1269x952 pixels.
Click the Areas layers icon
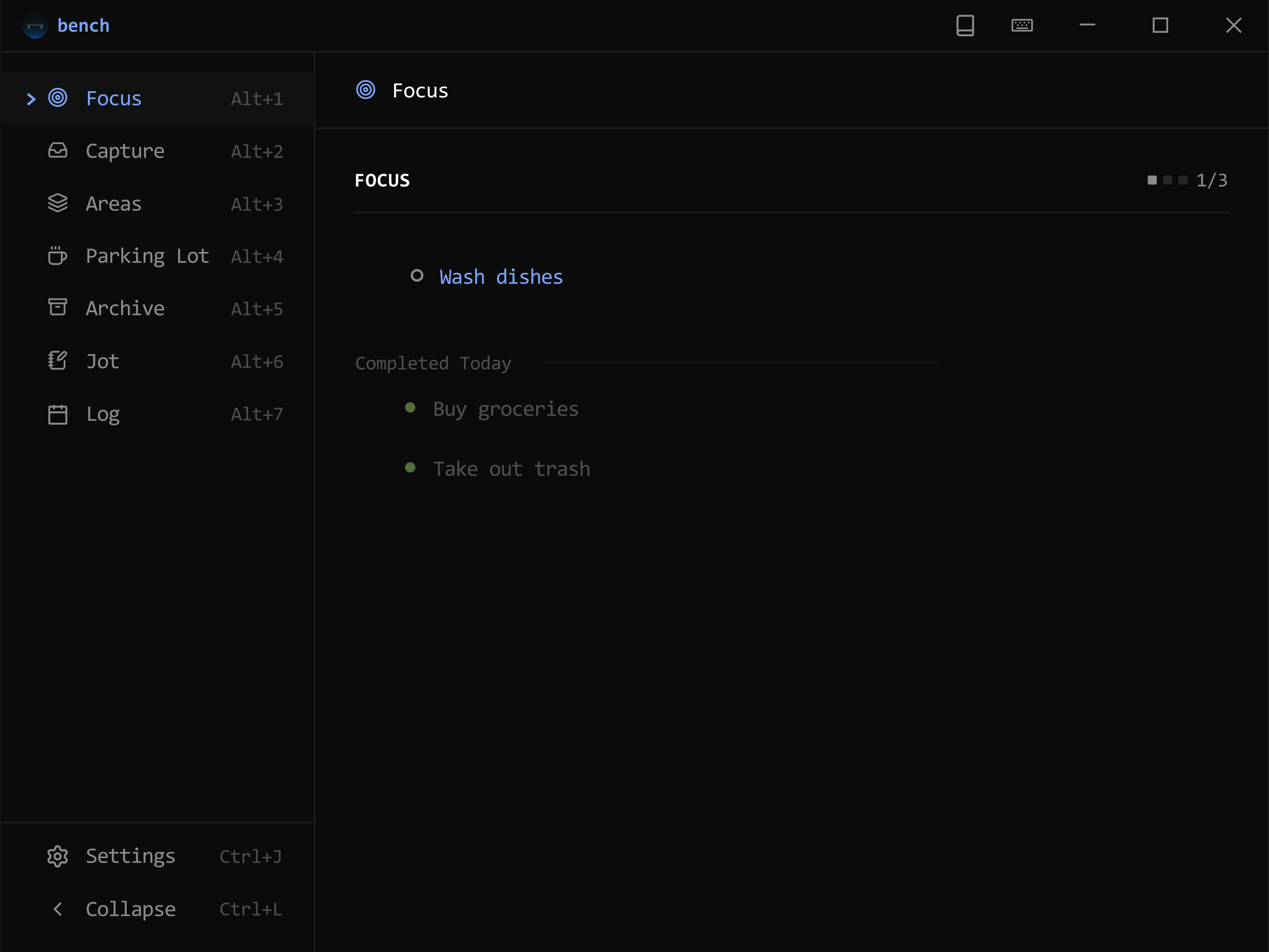coord(58,203)
